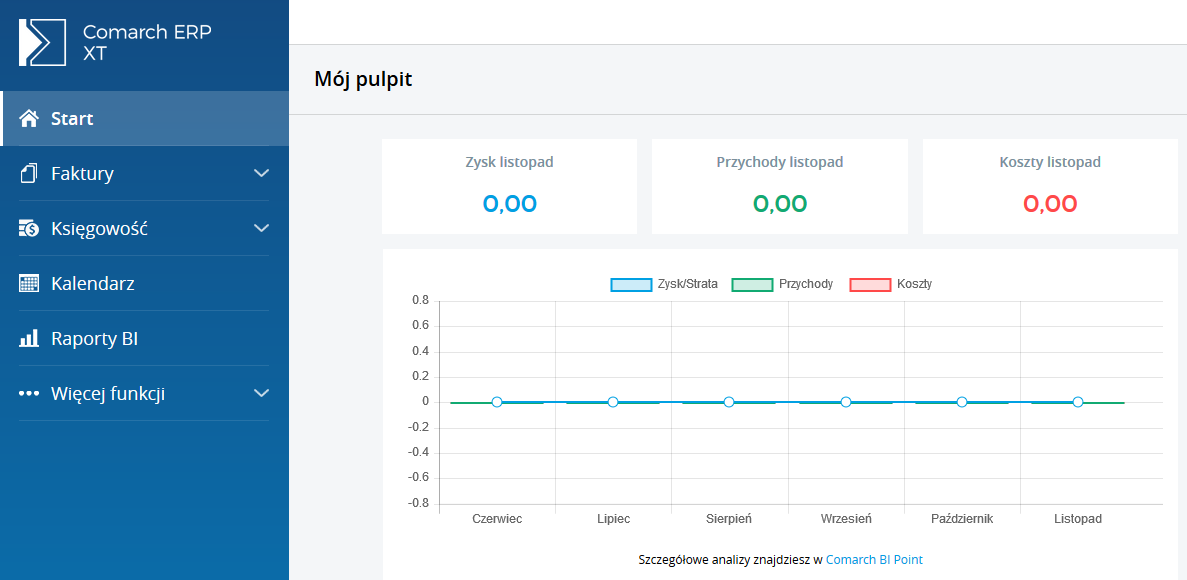Toggle the Zysk/Strata series in chart legend
Image resolution: width=1187 pixels, height=580 pixels.
point(665,285)
